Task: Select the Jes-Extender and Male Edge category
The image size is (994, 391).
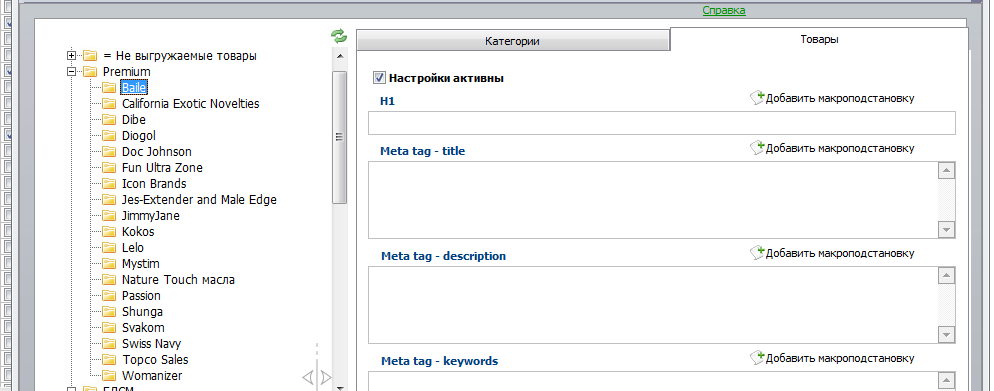Action: [x=199, y=200]
